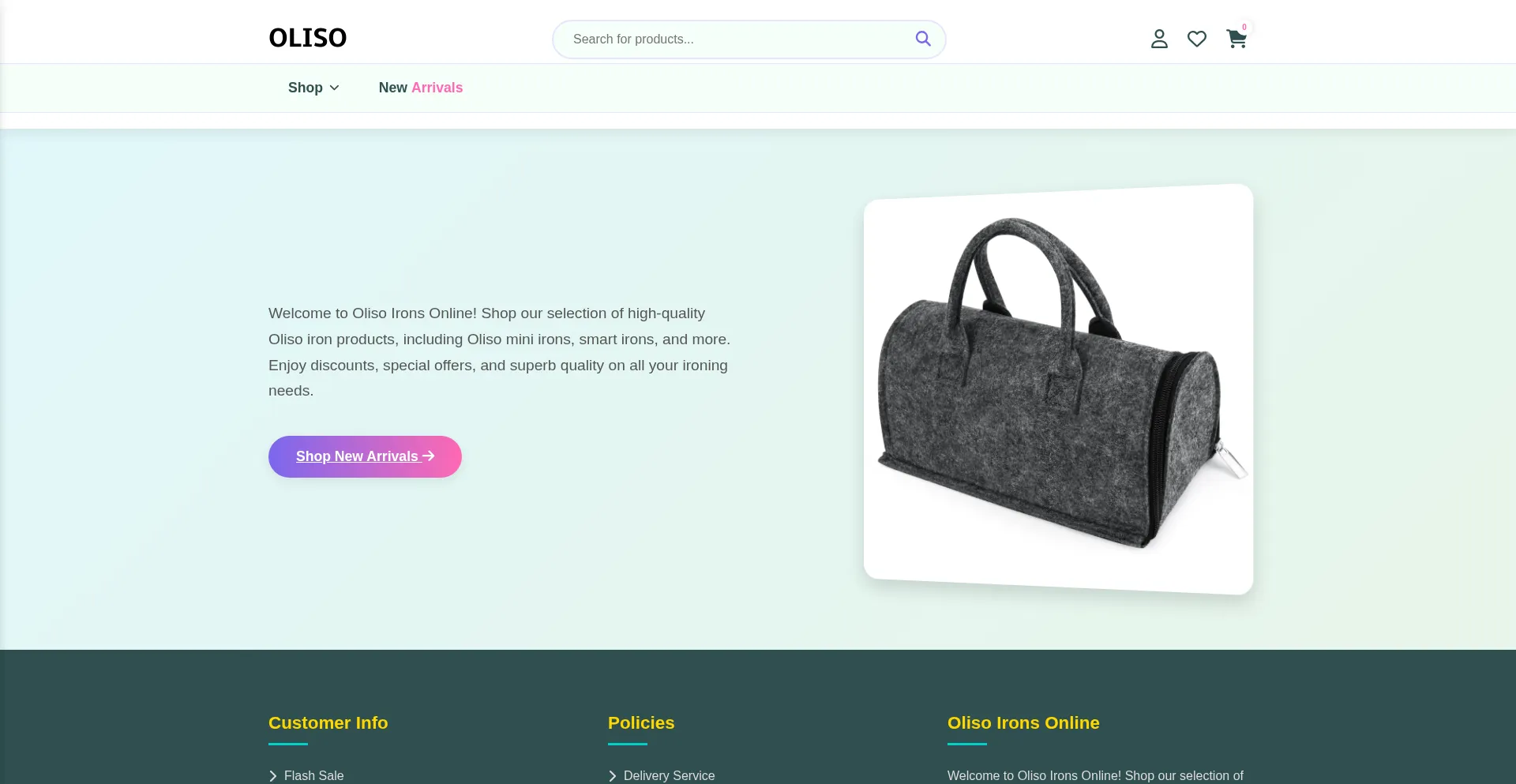Screen dimensions: 1516x784
Task: Open the Flash Sale link in footer
Action: click(x=313, y=776)
